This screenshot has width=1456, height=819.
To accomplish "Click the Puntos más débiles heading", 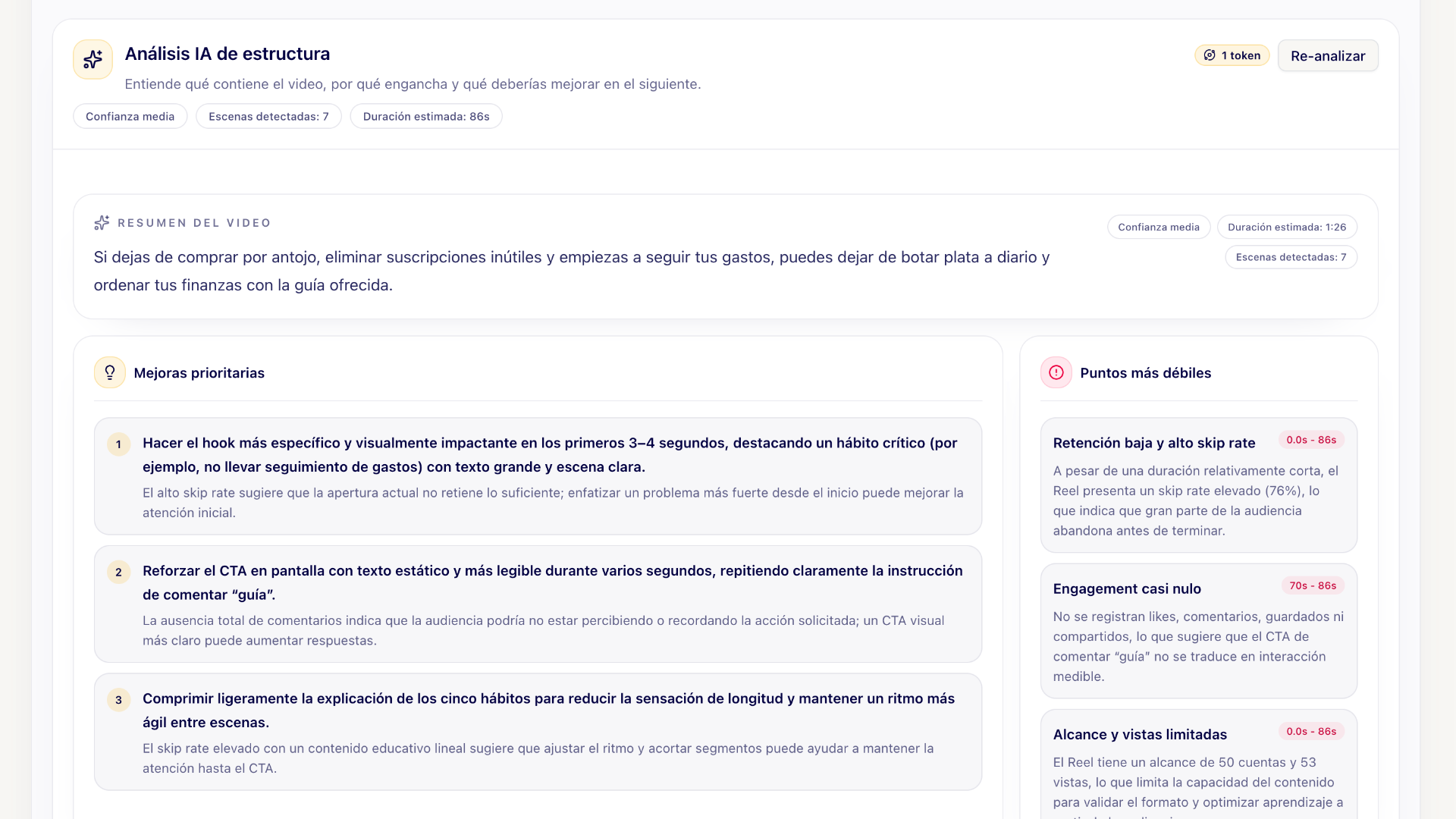I will (1145, 373).
